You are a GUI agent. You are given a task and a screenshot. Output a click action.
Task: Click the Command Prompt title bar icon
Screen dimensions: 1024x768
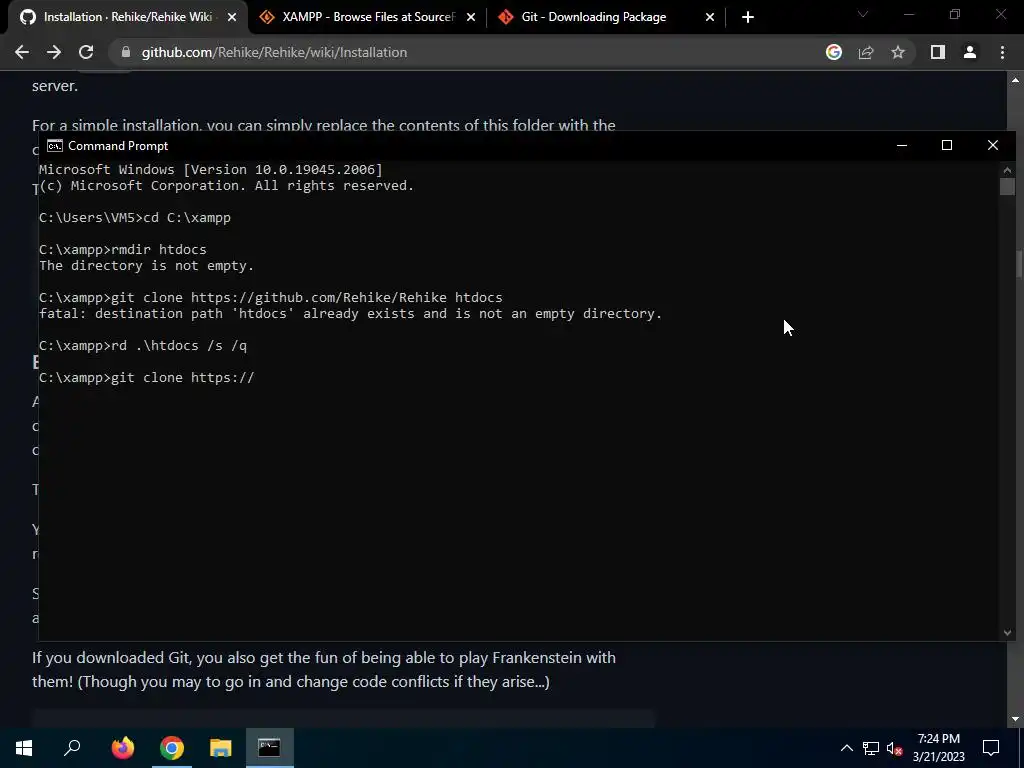coord(55,146)
